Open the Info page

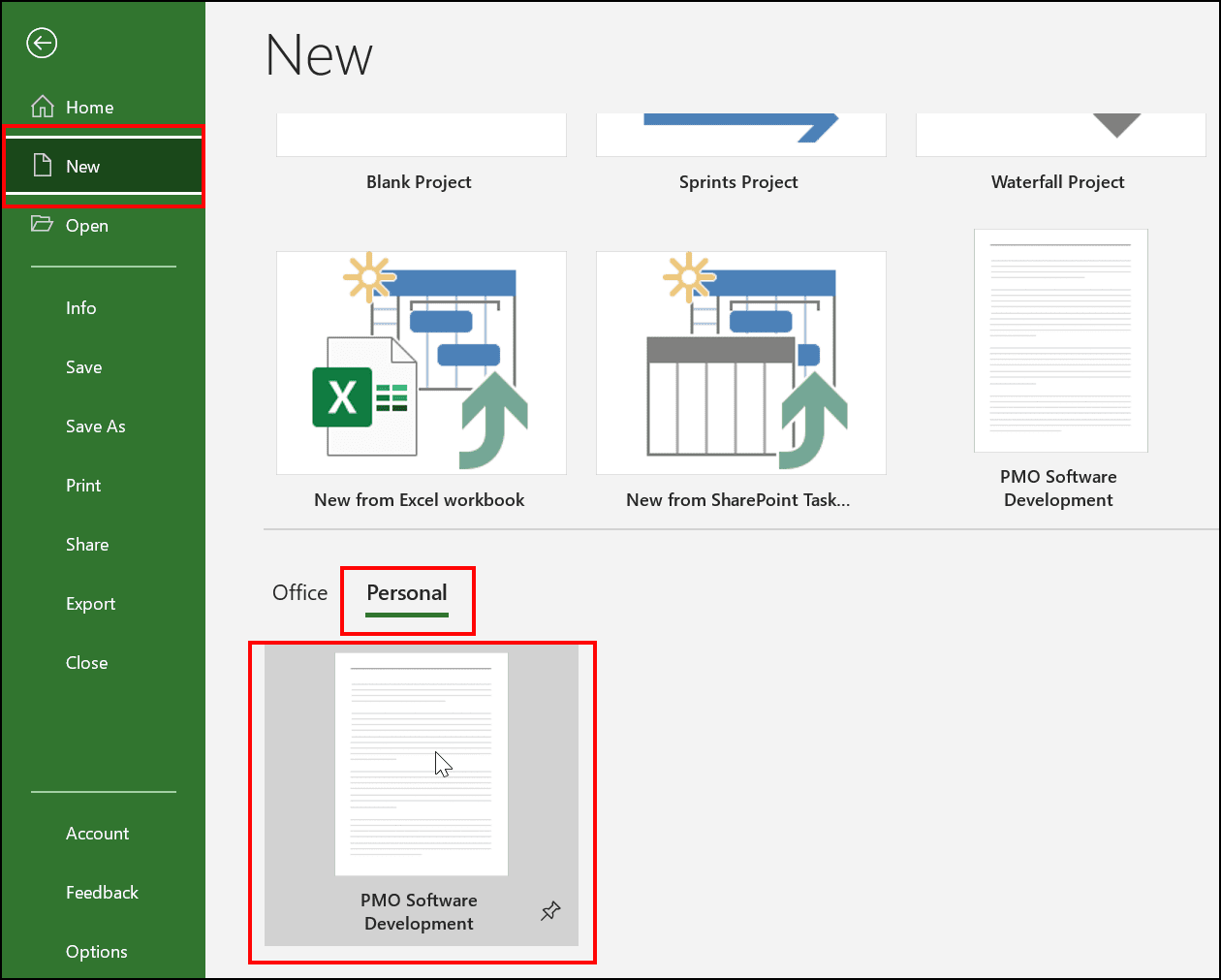tap(81, 308)
